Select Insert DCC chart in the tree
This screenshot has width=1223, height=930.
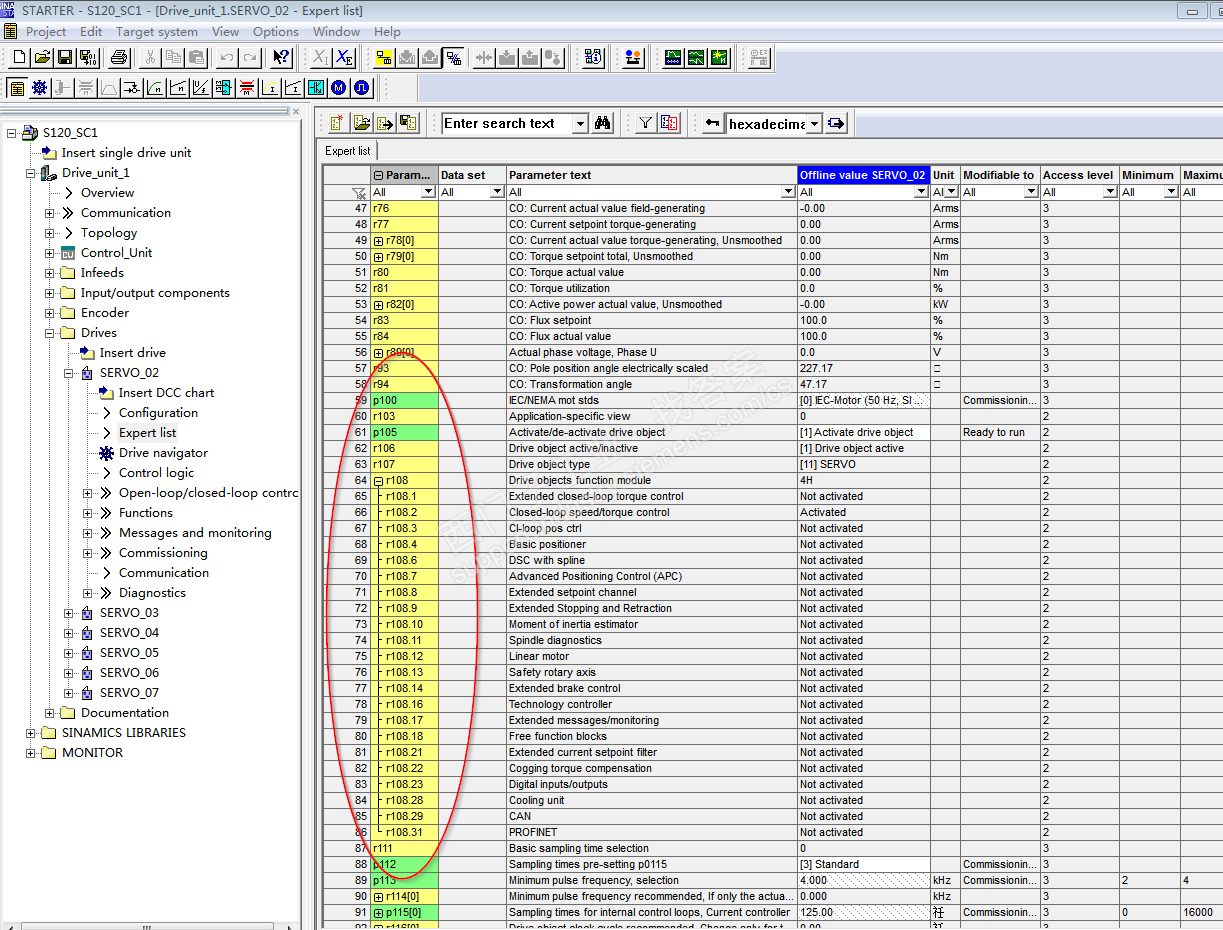(166, 393)
